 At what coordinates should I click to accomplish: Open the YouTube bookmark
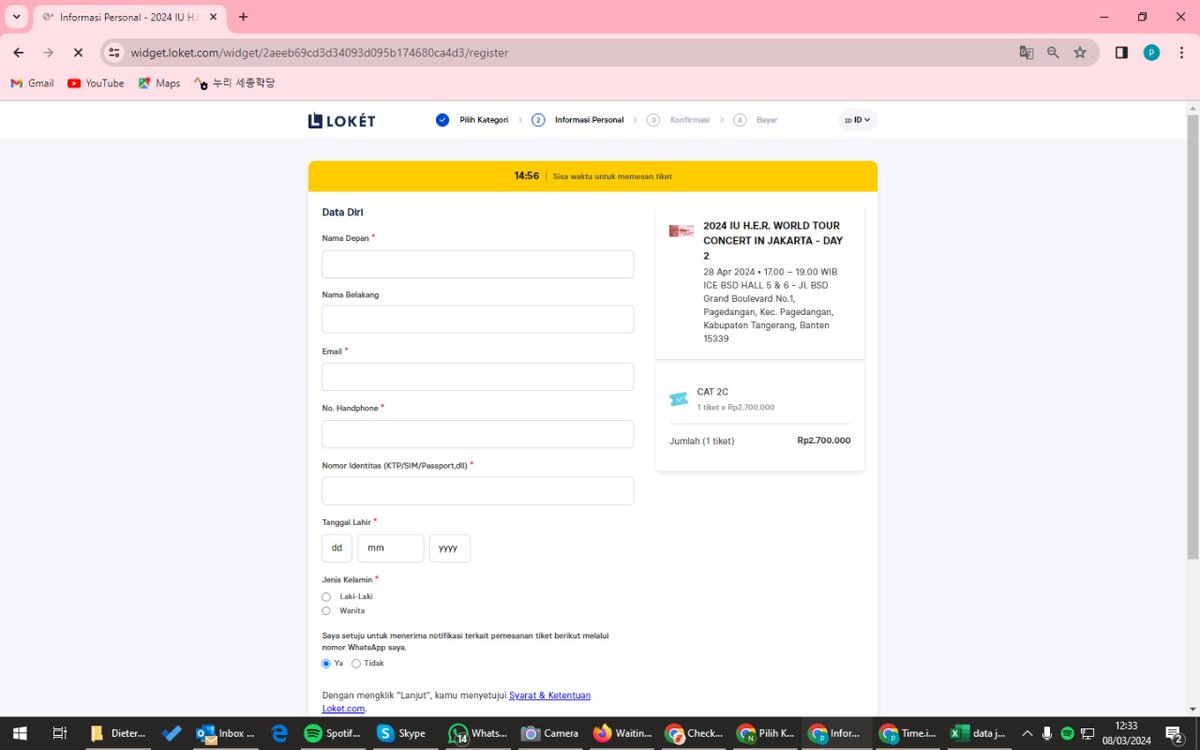pos(96,83)
